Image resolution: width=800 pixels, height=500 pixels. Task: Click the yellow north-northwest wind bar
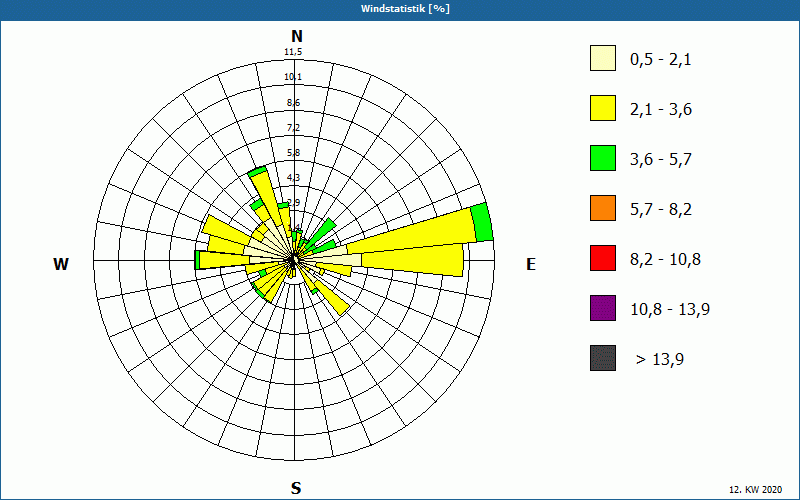click(268, 199)
